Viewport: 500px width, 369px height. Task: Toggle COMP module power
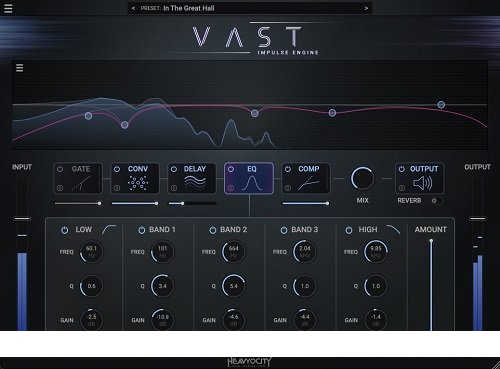[x=288, y=169]
